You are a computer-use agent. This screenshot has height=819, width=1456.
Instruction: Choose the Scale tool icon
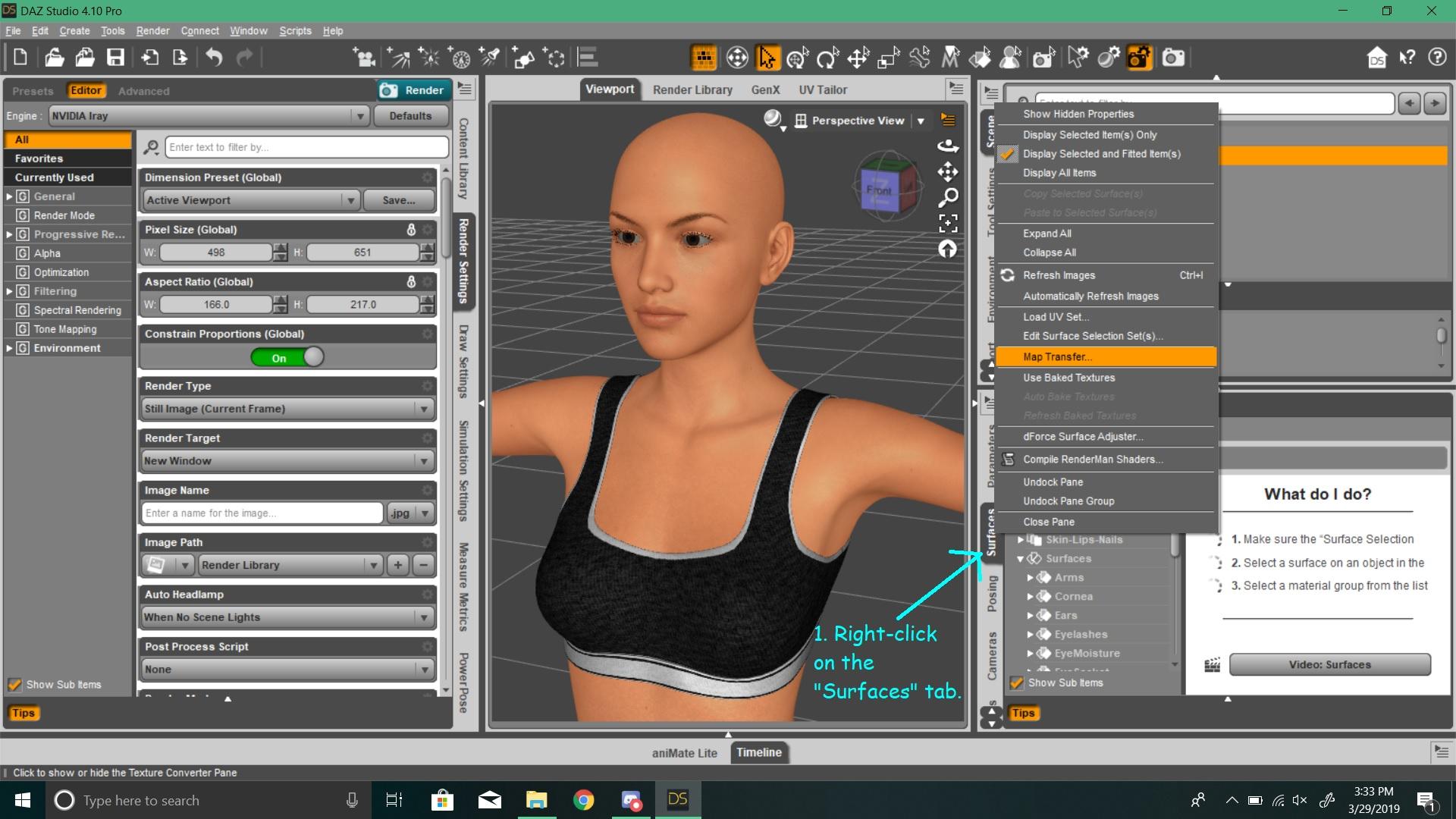(x=888, y=58)
